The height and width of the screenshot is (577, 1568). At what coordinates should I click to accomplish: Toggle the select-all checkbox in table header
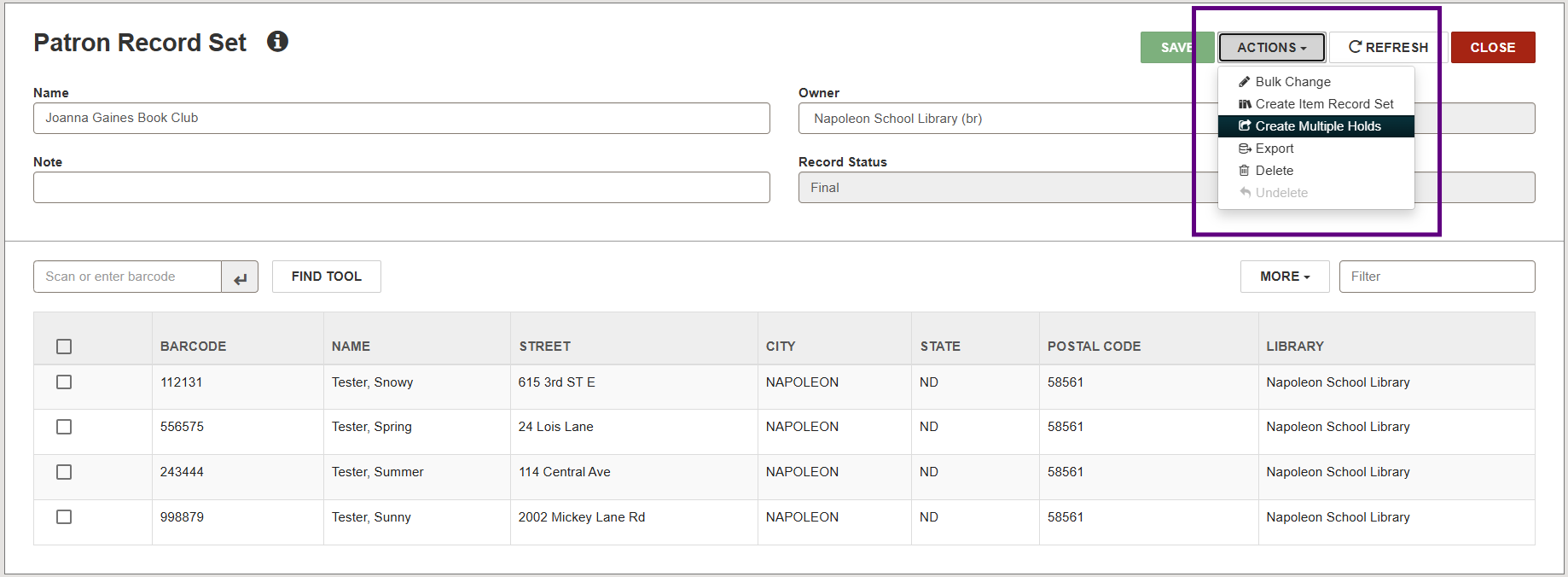point(64,347)
